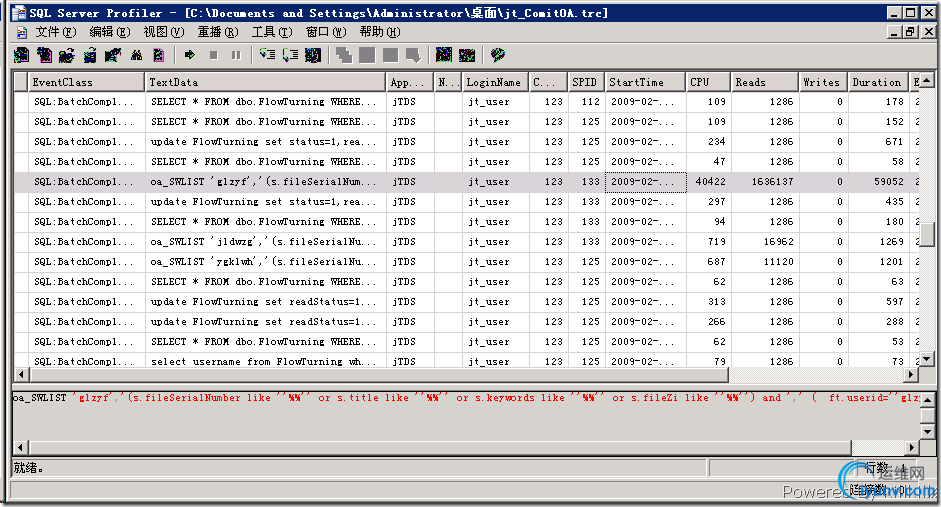Viewport: 941px width, 507px height.
Task: Select the 'select username from FlowTurning' row
Action: (265, 362)
